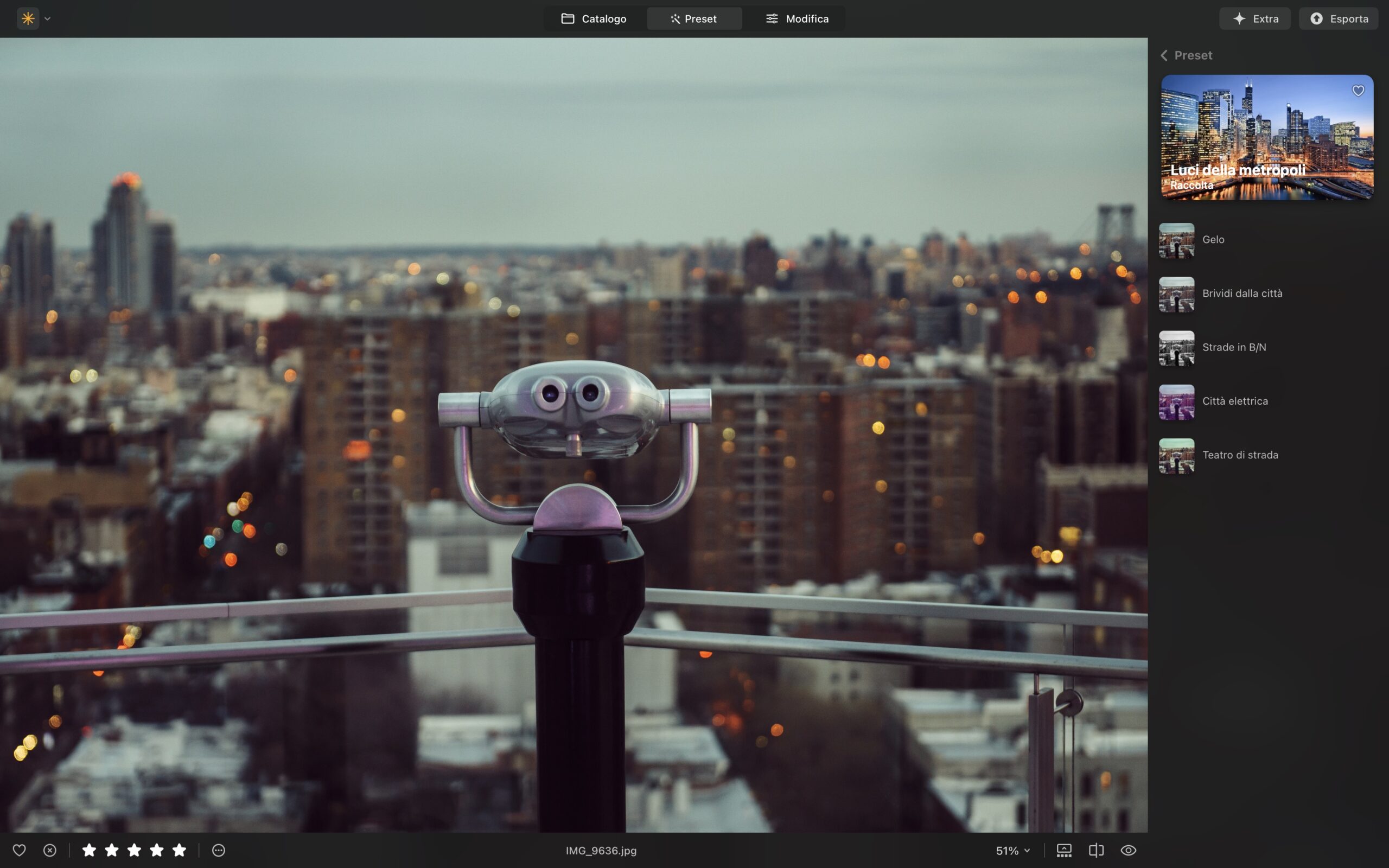
Task: Go back using the Preset panel chevron
Action: click(1164, 55)
